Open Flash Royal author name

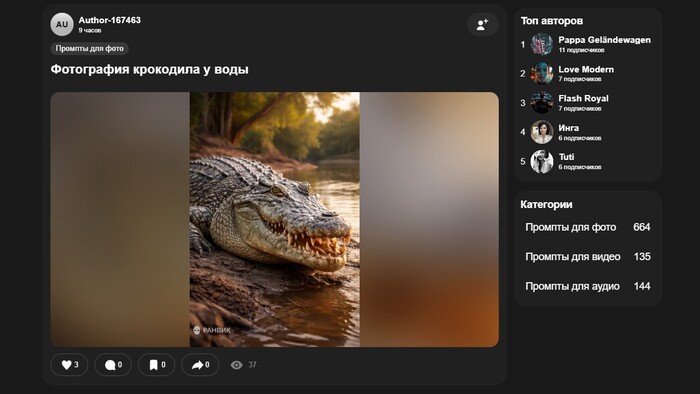click(583, 99)
